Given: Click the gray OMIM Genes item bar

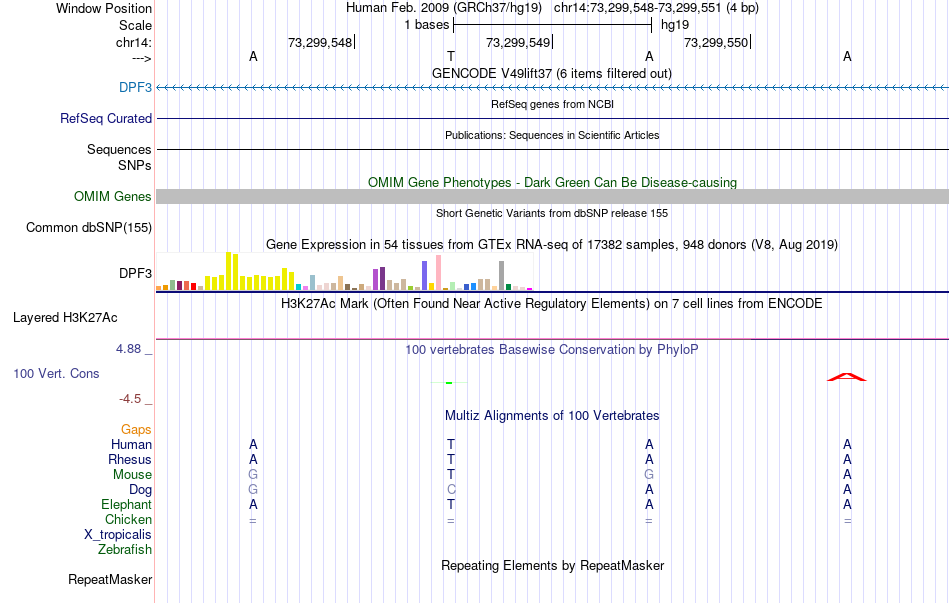Looking at the screenshot, I should [x=553, y=196].
